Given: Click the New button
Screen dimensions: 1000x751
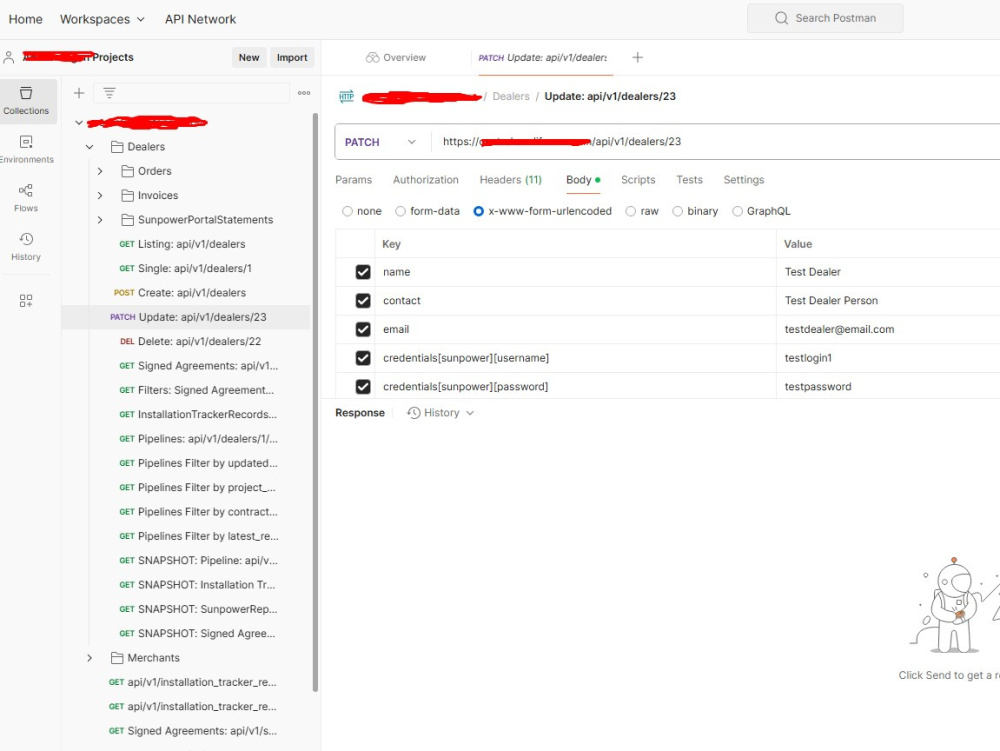Looking at the screenshot, I should click(x=249, y=57).
